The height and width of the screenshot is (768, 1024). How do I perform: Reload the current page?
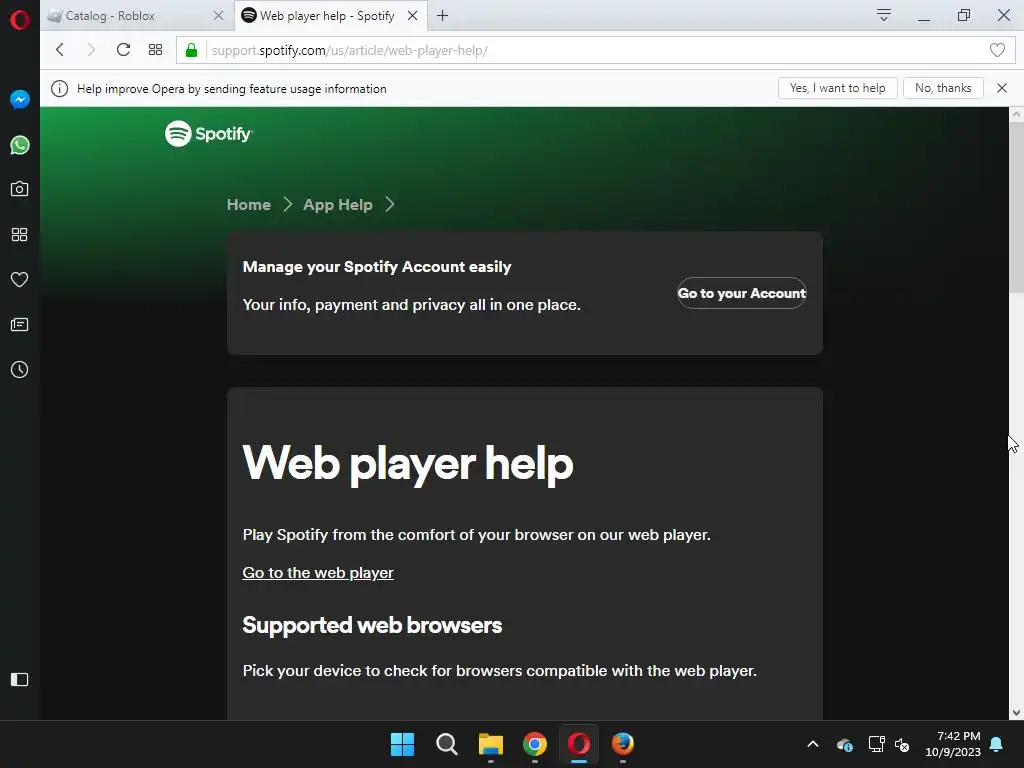click(x=123, y=50)
